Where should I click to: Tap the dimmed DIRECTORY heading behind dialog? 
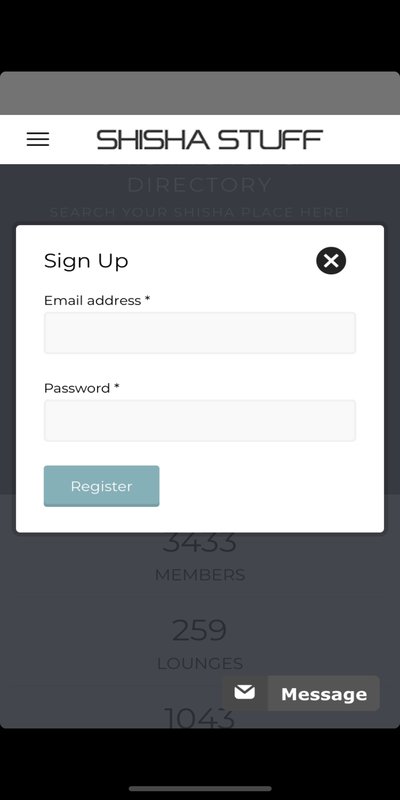point(199,185)
